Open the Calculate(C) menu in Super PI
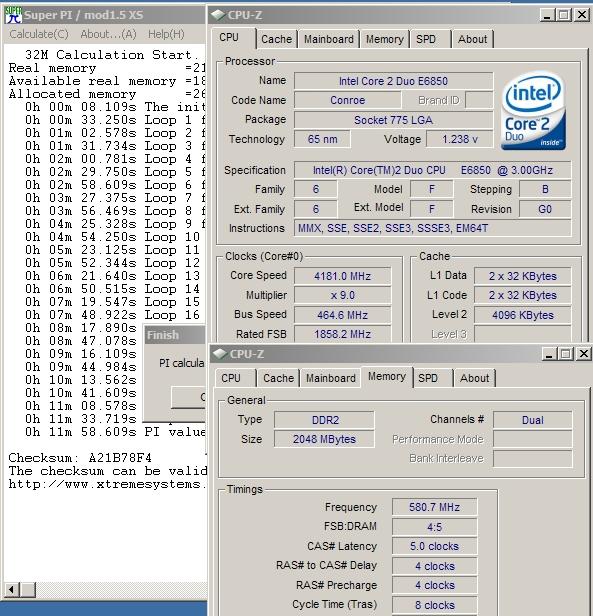This screenshot has height=616, width=593. (39, 34)
